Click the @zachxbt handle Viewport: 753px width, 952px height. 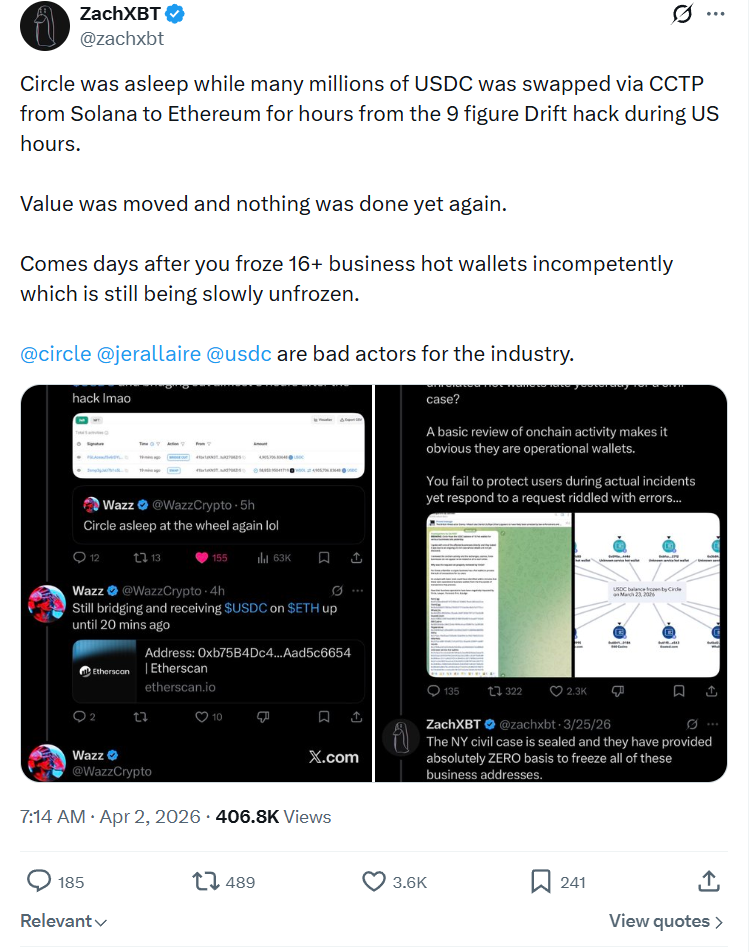[121, 39]
